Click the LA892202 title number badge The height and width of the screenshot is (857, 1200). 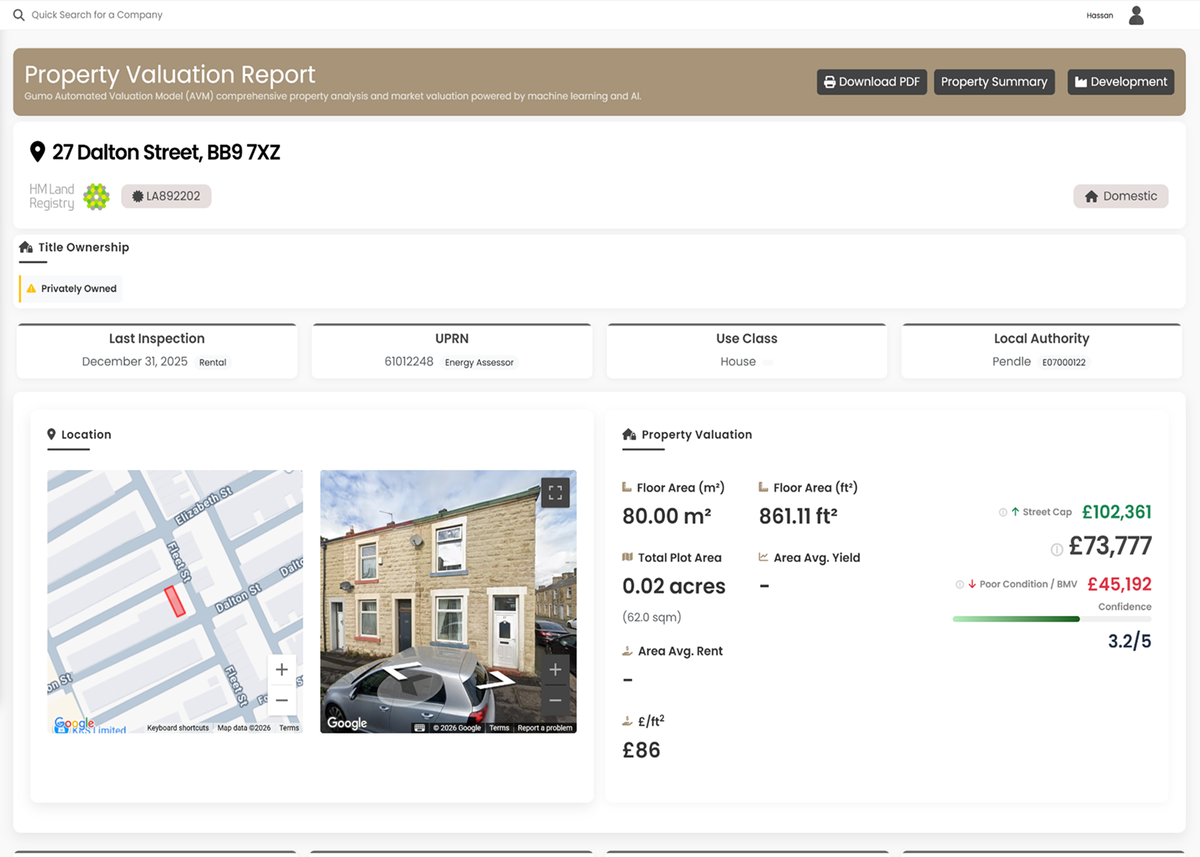click(166, 196)
